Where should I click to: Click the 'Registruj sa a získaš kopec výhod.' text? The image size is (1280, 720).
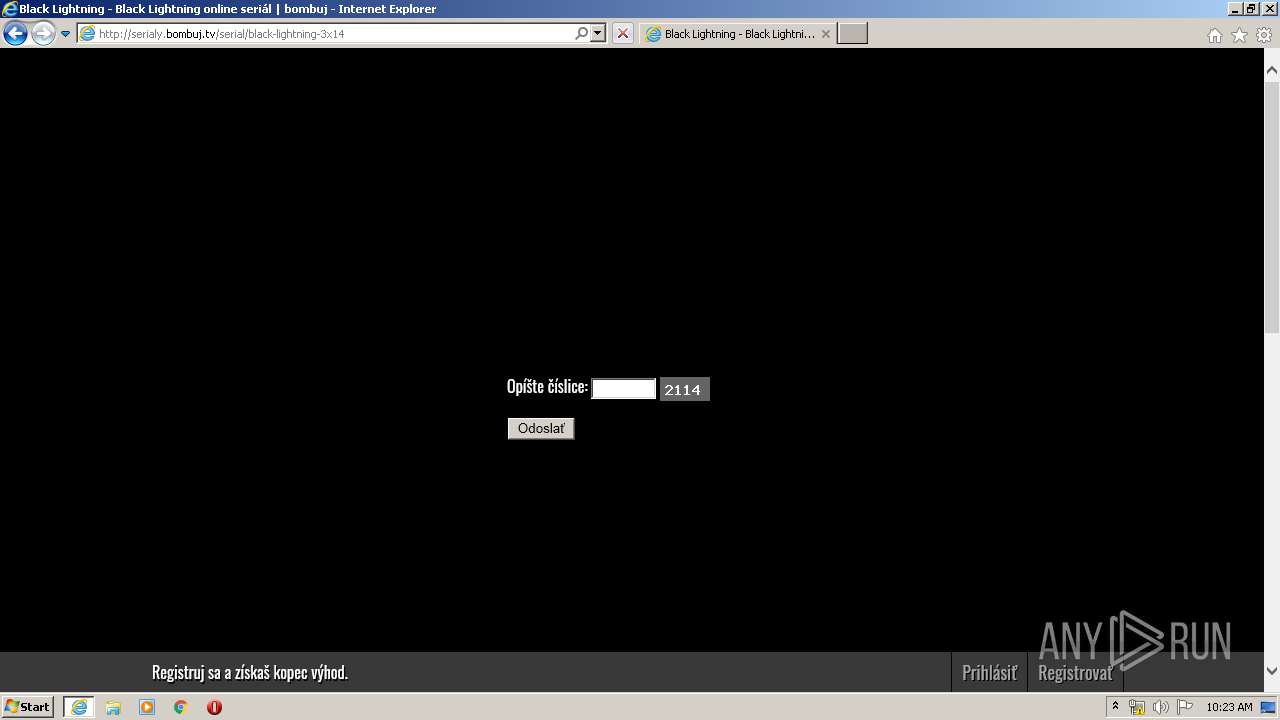point(250,673)
